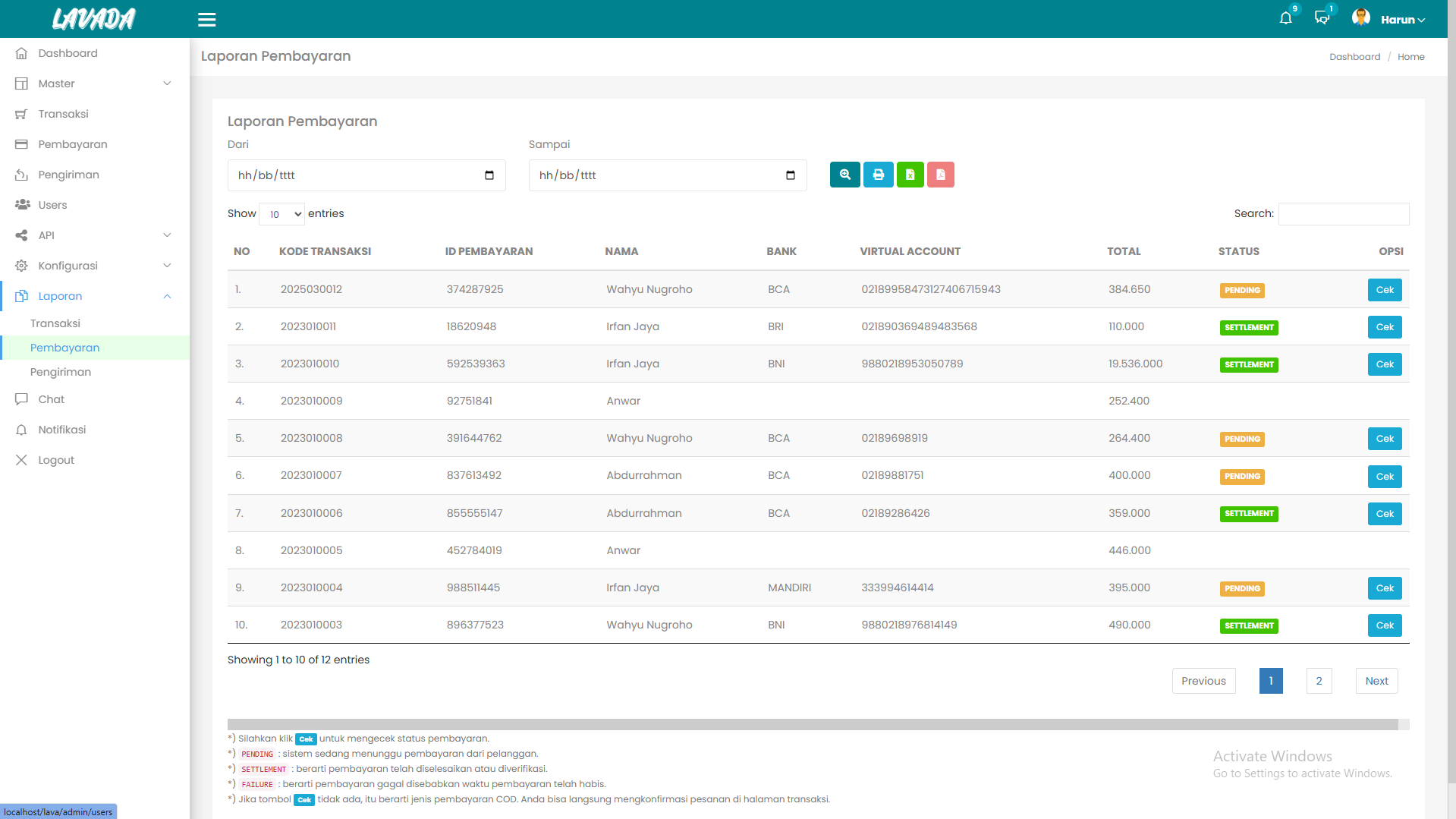Go to the Previous table page

point(1203,681)
